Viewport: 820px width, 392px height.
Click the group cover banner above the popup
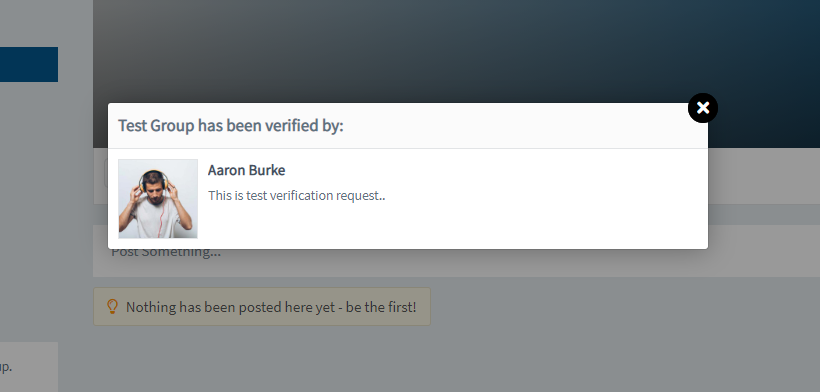point(456,51)
